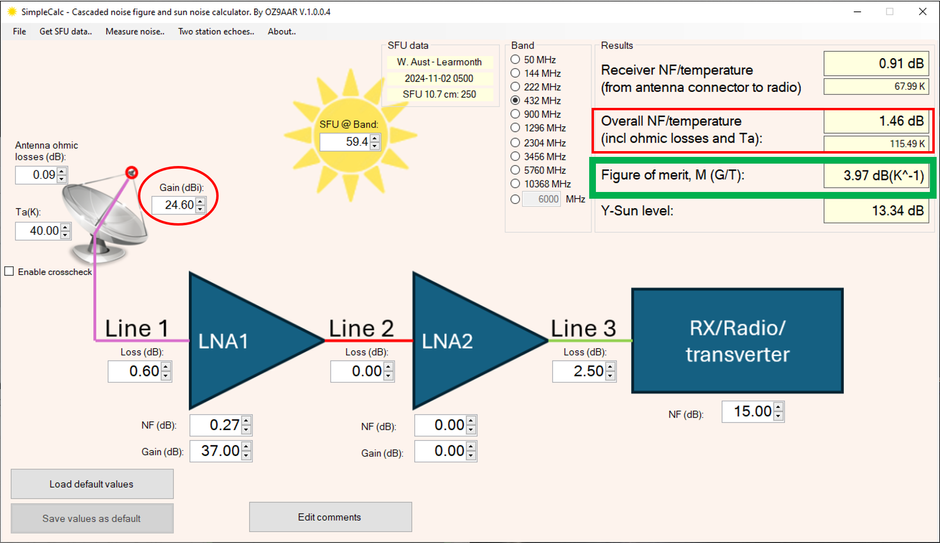Select the 2304 MHz band radio button

[x=515, y=143]
